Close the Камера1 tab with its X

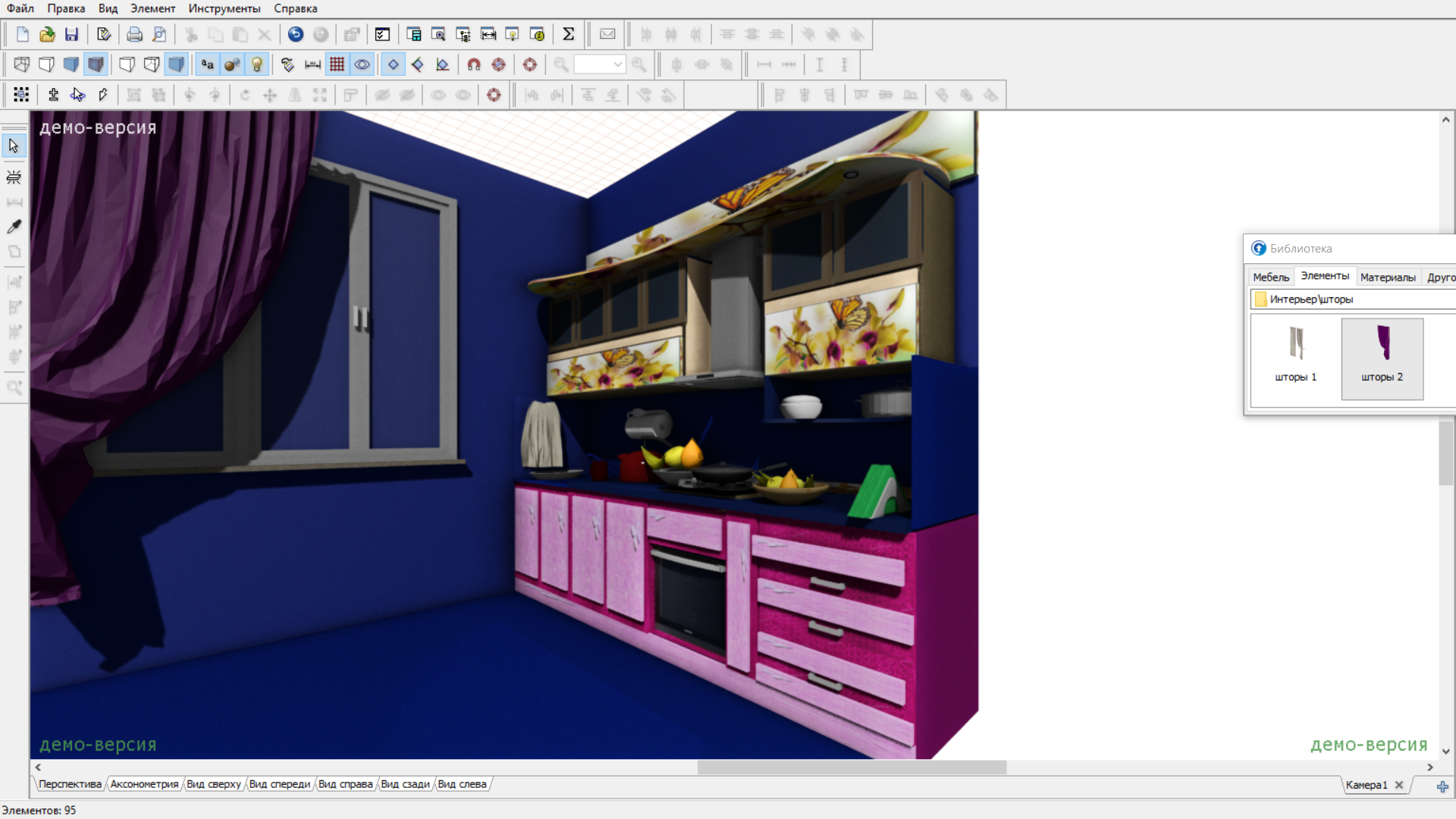[1399, 785]
